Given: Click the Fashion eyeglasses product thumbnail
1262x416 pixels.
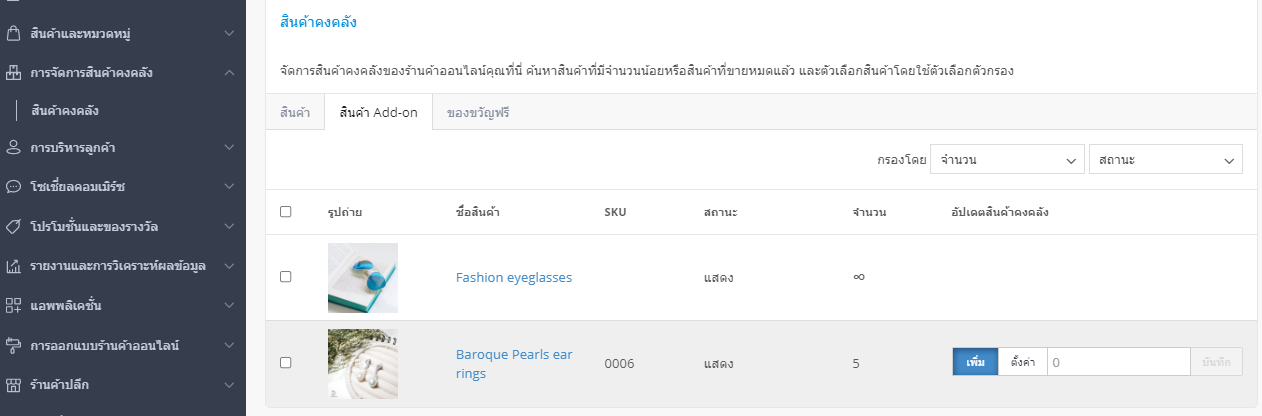Looking at the screenshot, I should coord(363,278).
